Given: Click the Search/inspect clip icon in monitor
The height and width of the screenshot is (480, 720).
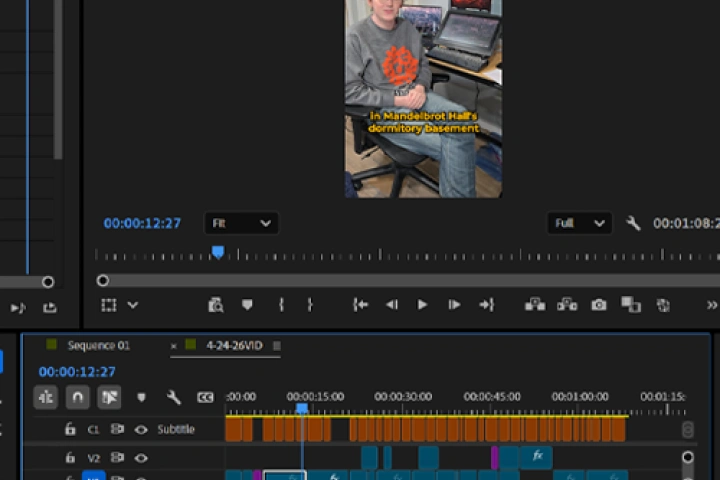Looking at the screenshot, I should click(215, 305).
